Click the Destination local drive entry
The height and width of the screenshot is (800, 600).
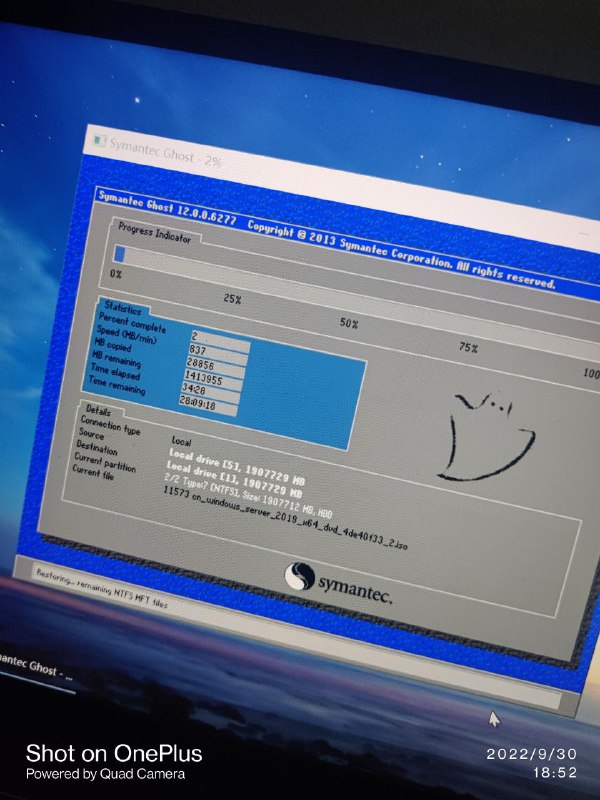pyautogui.click(x=234, y=479)
